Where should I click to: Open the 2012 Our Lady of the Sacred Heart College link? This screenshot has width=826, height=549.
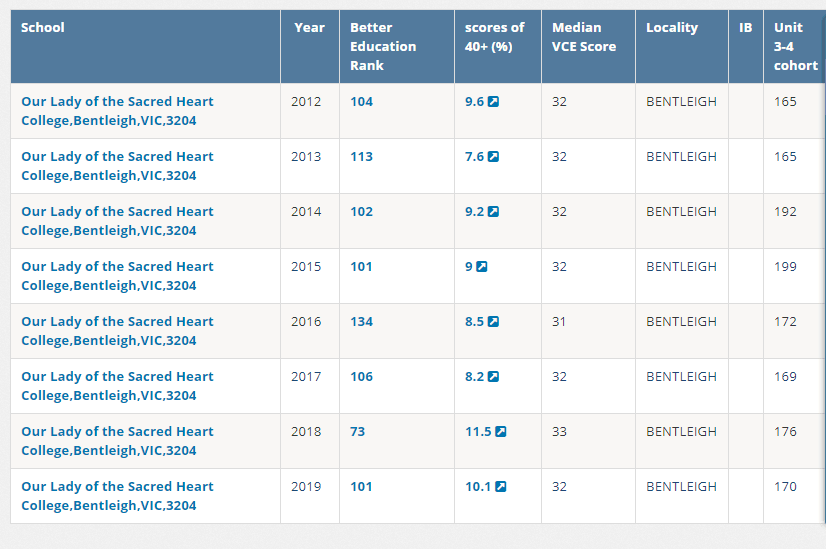coord(117,111)
